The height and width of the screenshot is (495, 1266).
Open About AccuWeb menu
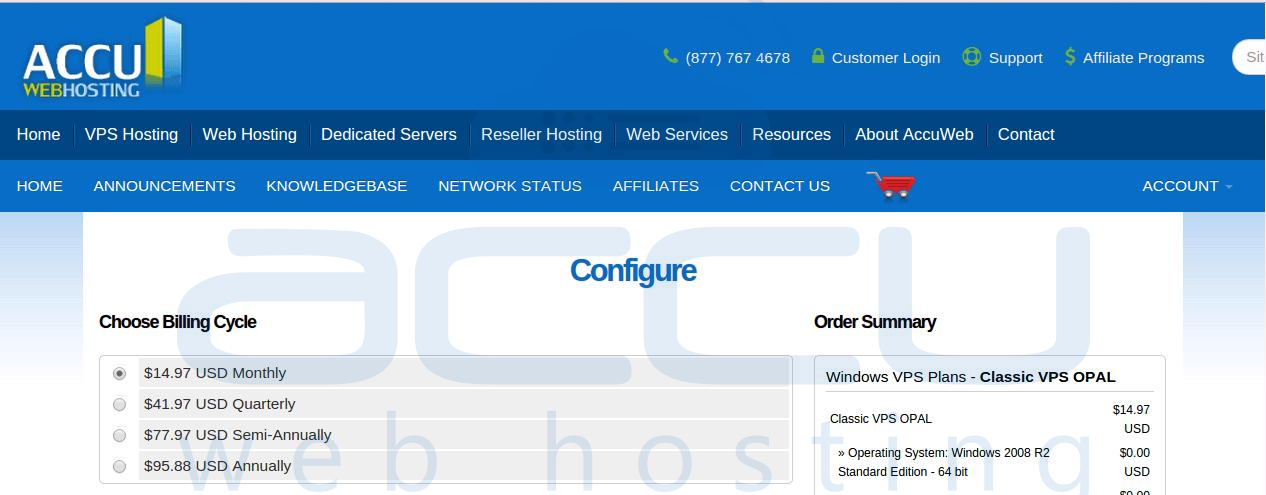click(914, 134)
